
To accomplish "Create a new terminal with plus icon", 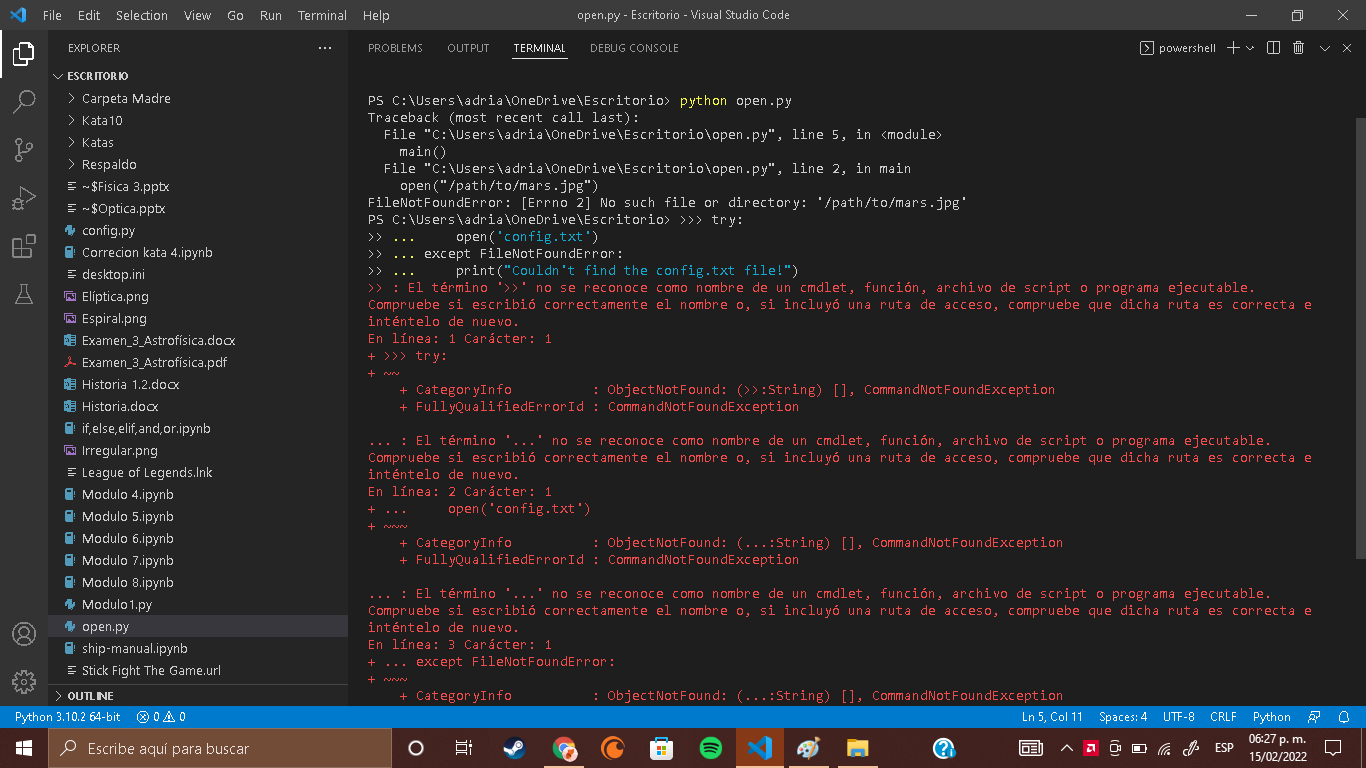I will point(1233,48).
